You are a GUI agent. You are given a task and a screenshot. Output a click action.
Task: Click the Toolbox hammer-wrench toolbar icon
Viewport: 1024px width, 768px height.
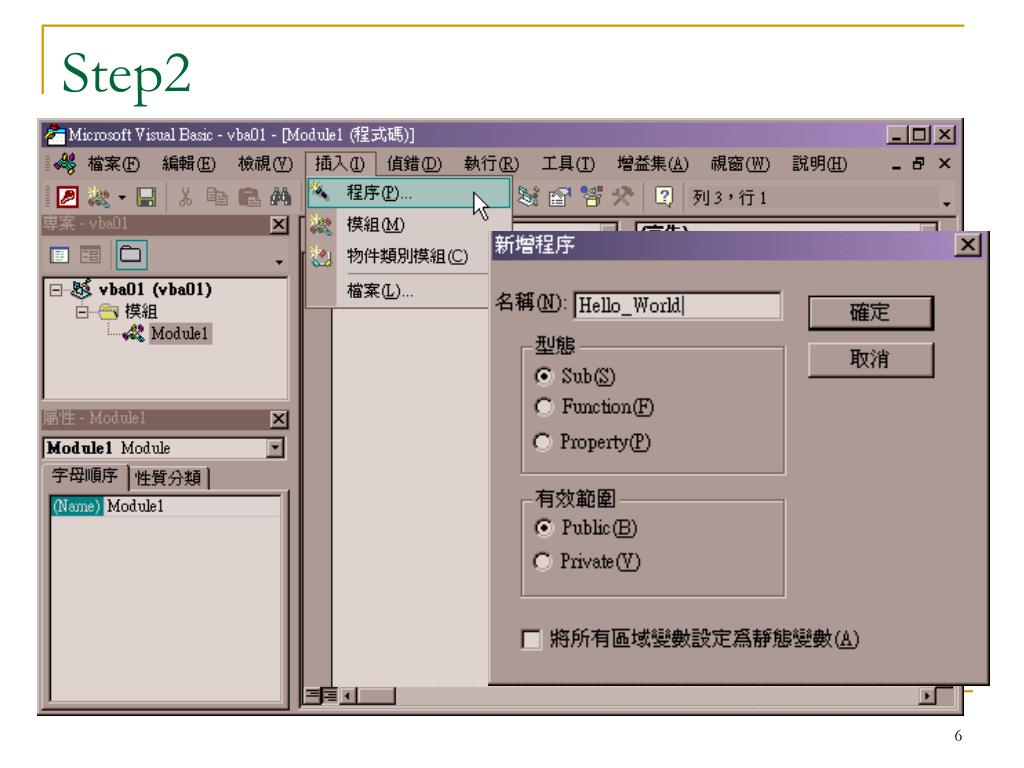tap(623, 196)
